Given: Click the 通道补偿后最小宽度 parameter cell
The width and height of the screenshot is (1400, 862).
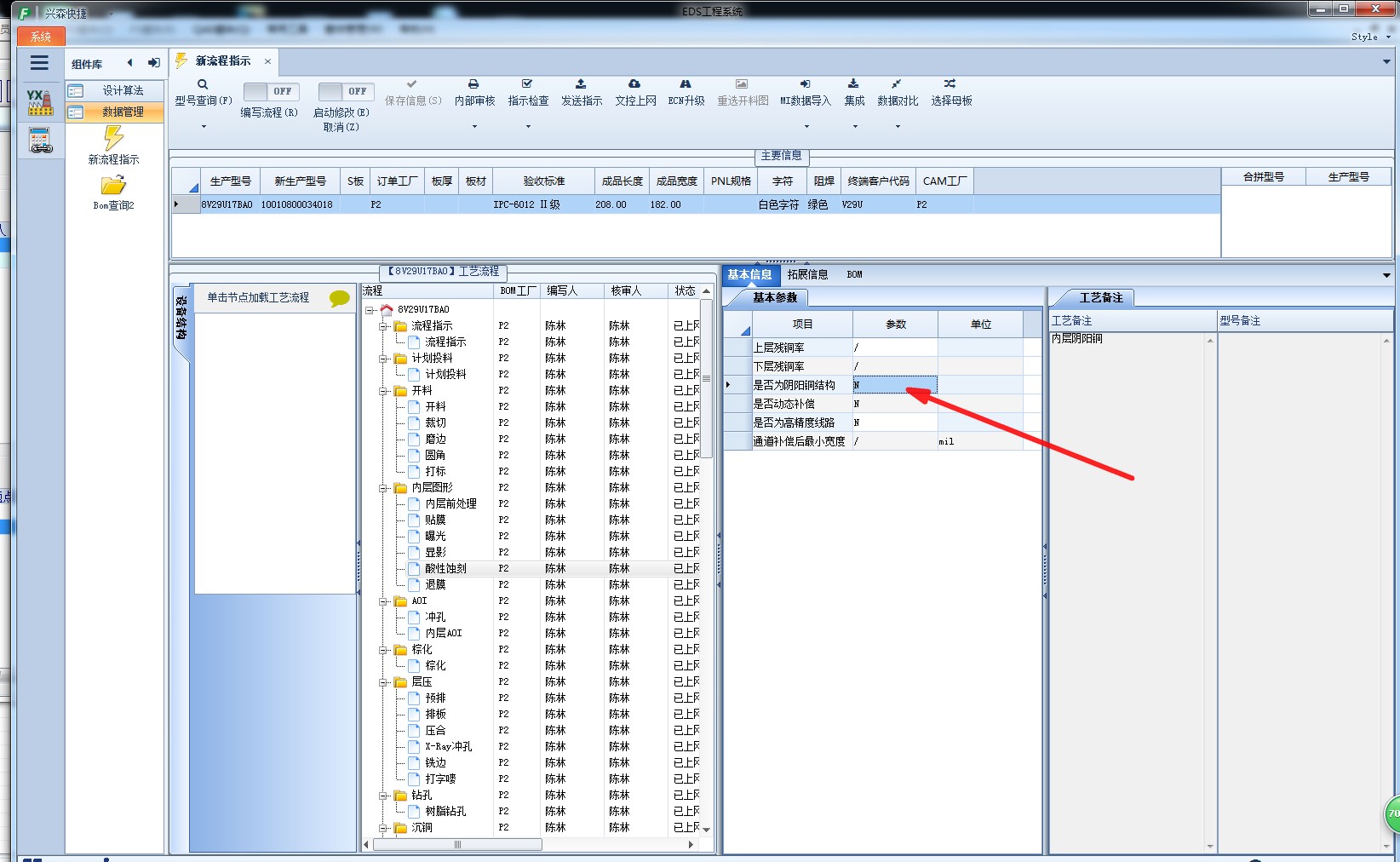Looking at the screenshot, I should click(895, 441).
